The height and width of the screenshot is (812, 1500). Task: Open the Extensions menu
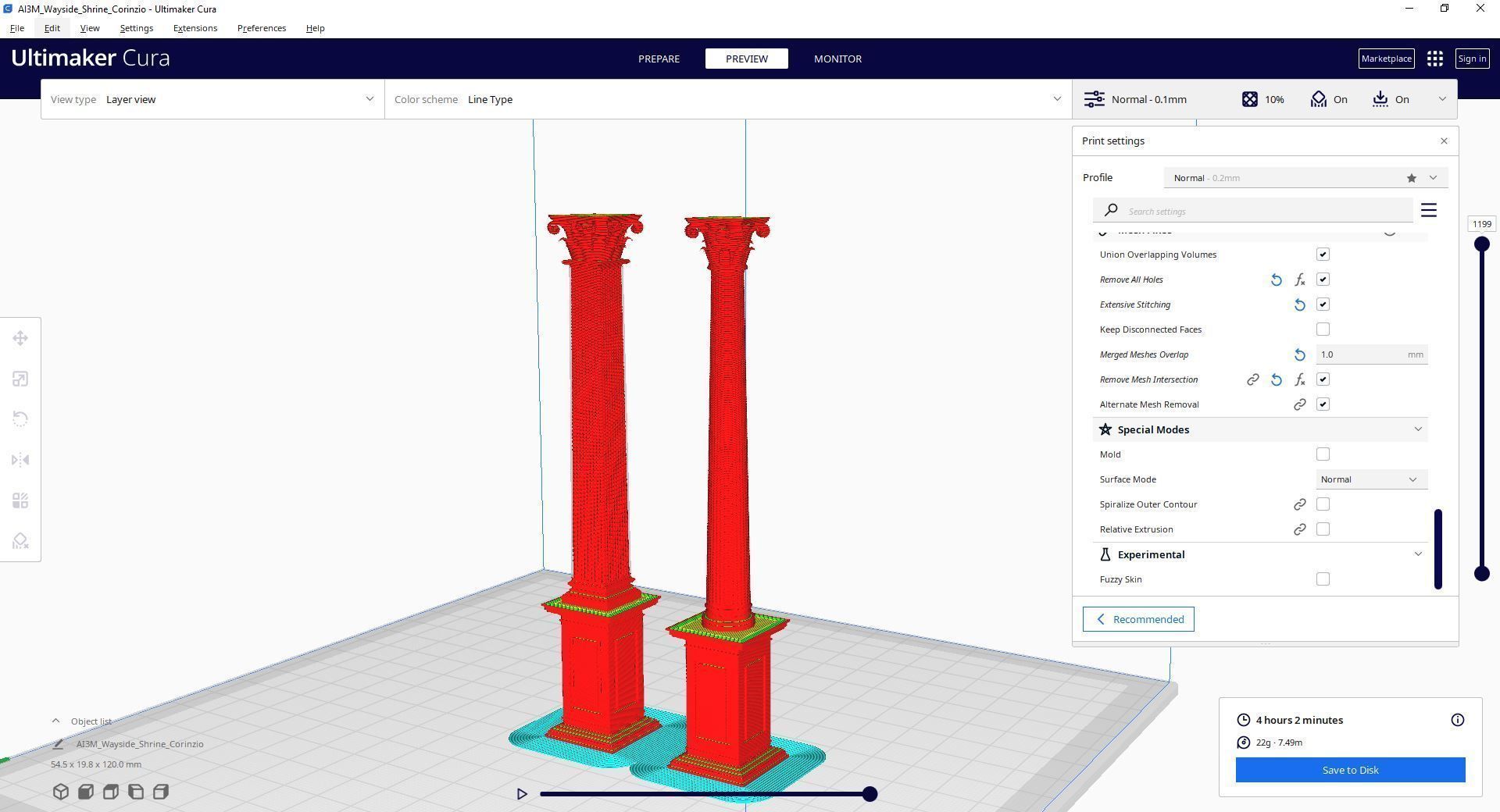195,28
